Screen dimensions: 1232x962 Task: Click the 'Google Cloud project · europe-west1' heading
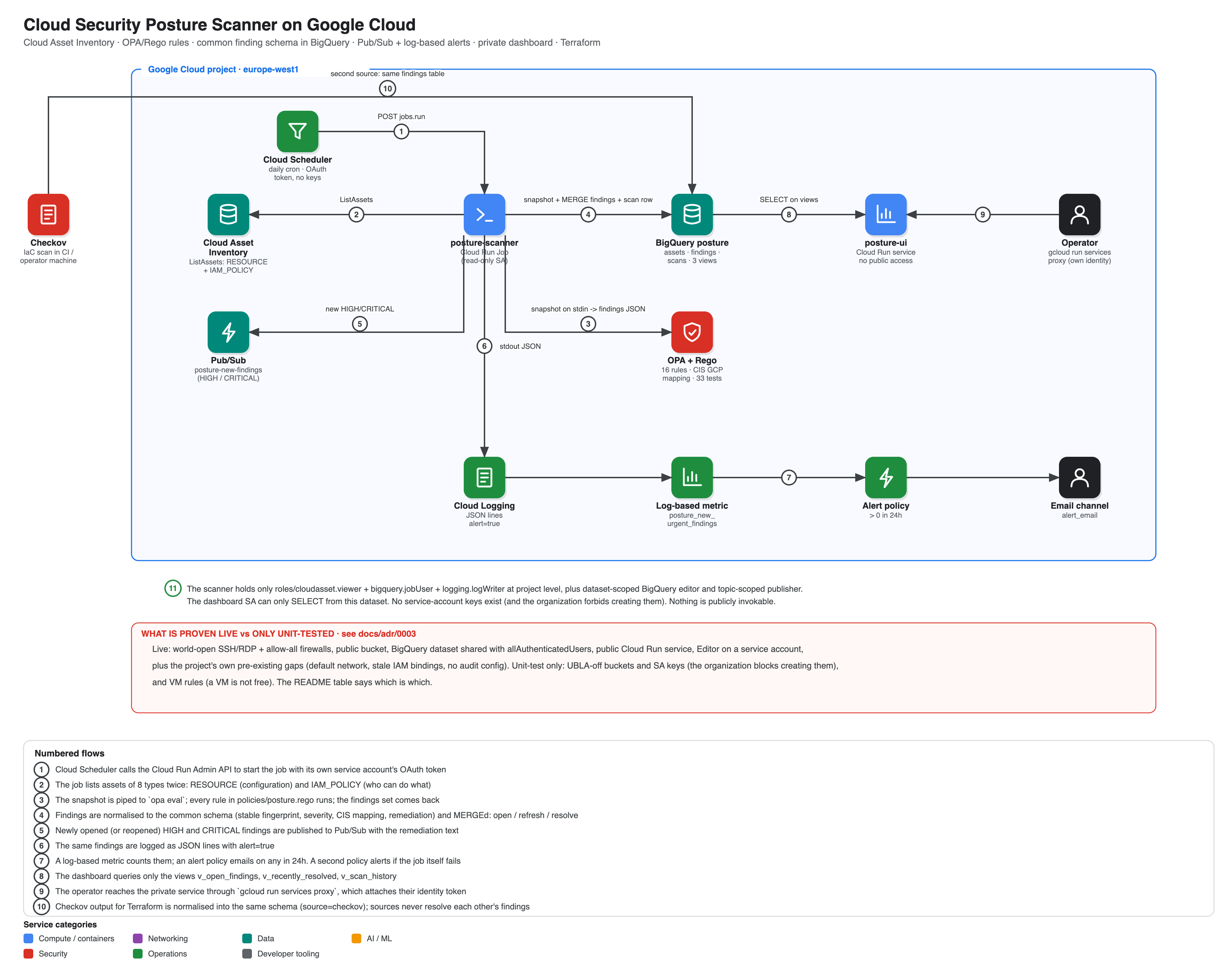(x=223, y=70)
